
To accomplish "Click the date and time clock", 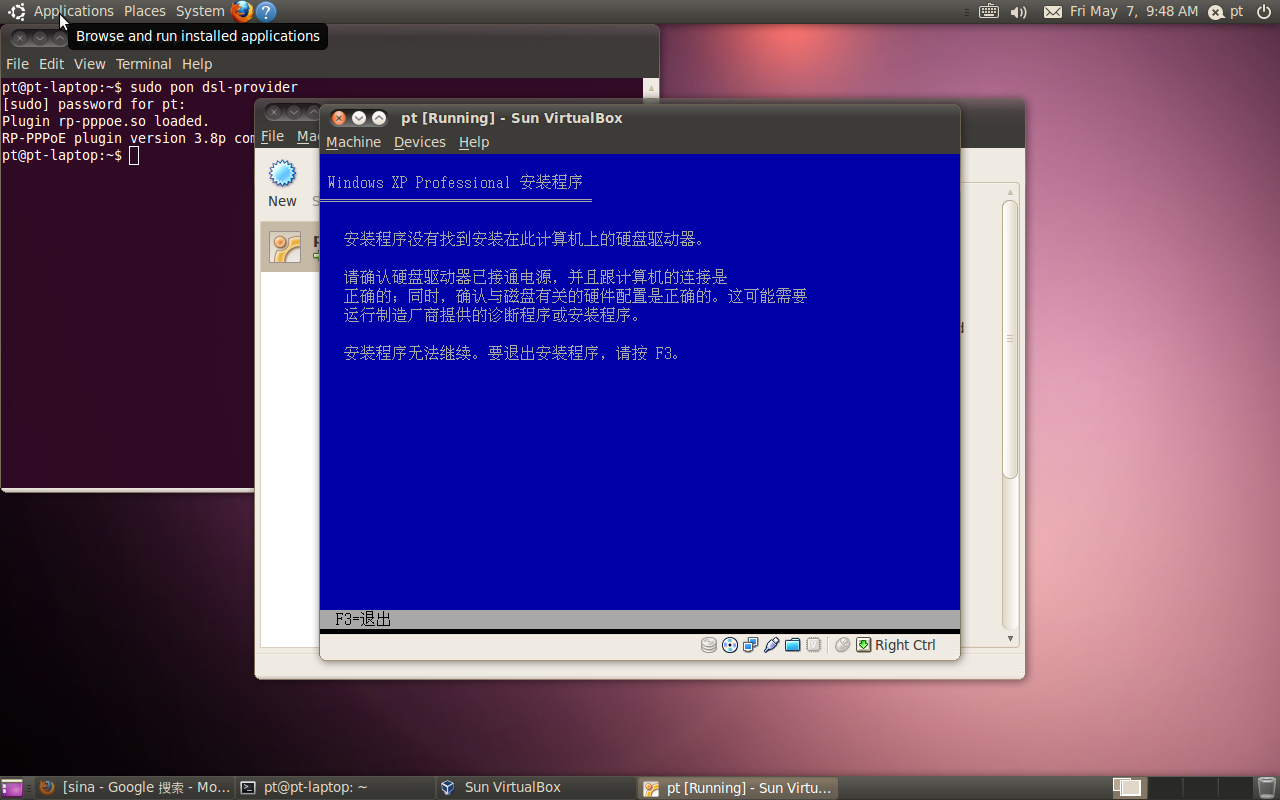I will [x=1134, y=11].
